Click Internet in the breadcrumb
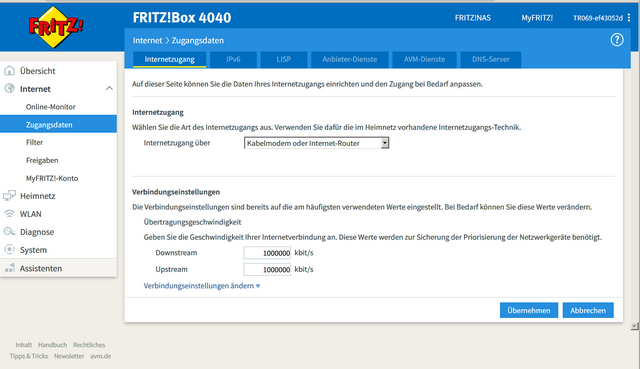 pyautogui.click(x=147, y=40)
